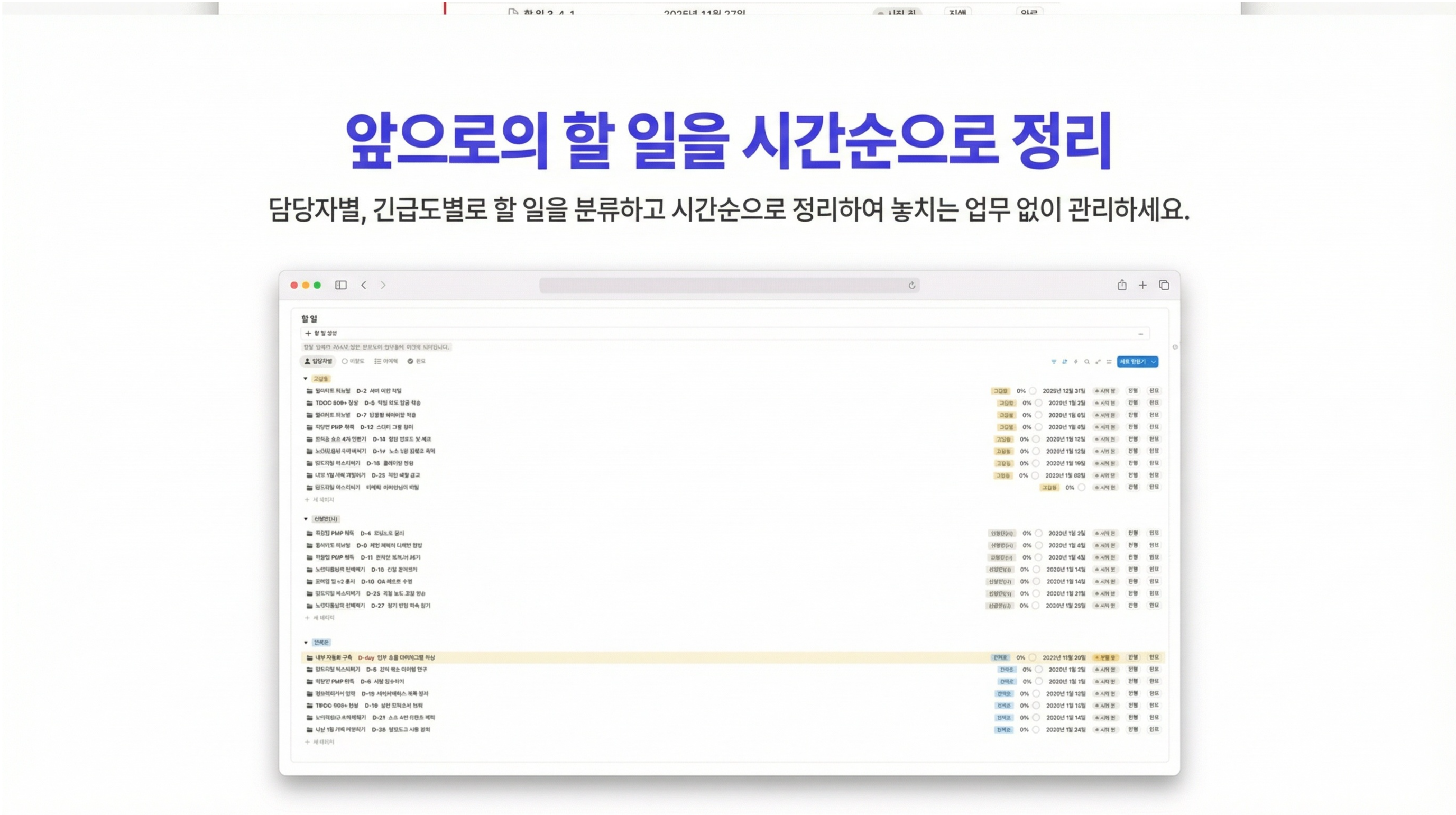Toggle the progress circle on the D-2 row
The width and height of the screenshot is (1456, 815).
1033,391
